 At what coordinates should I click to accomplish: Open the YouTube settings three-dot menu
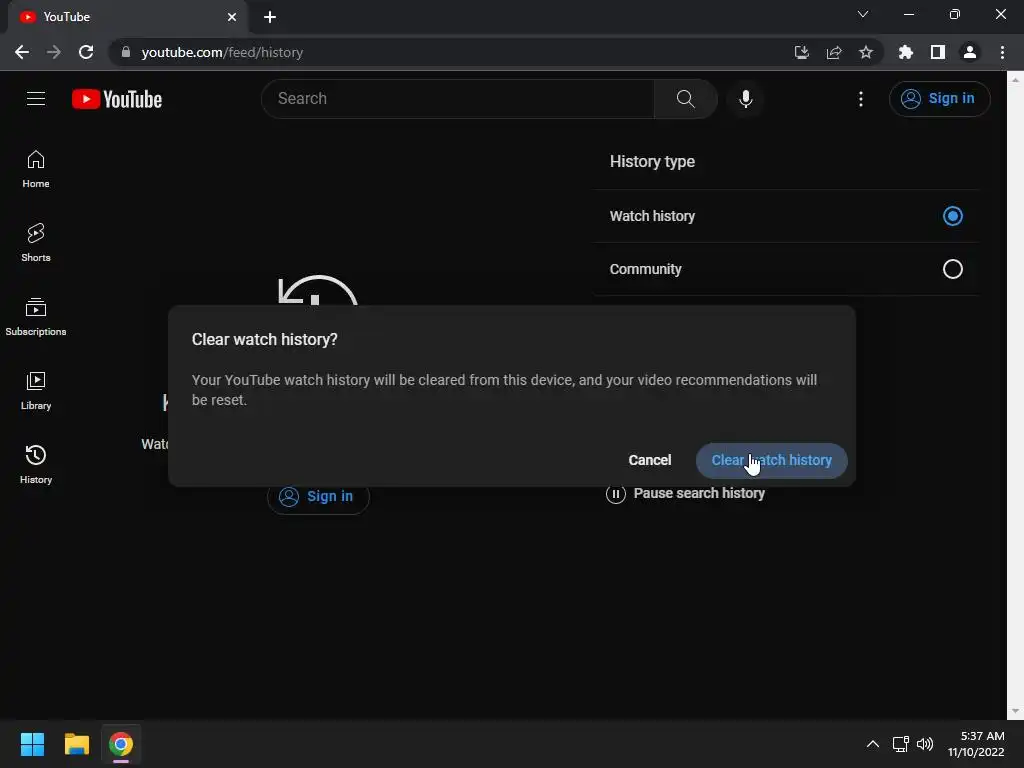(861, 99)
